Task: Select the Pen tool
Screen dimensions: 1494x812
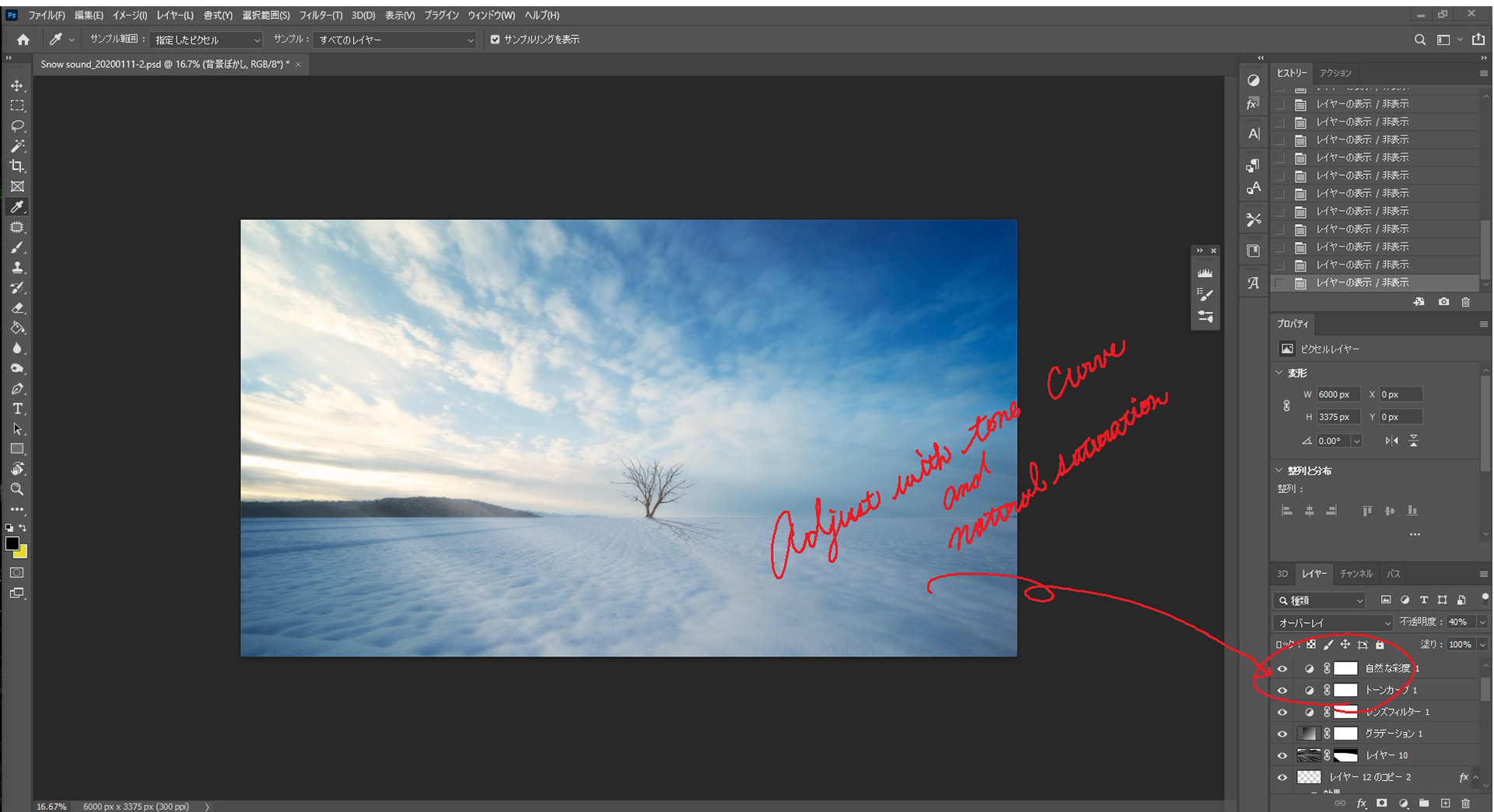Action: [x=17, y=389]
